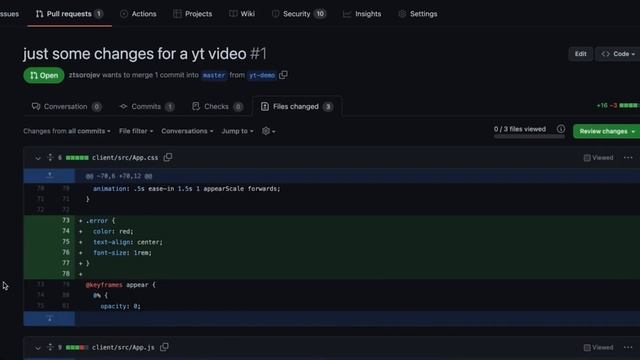This screenshot has width=640, height=360.
Task: Click added line 'font-size: 1rem;'
Action: pos(122,253)
